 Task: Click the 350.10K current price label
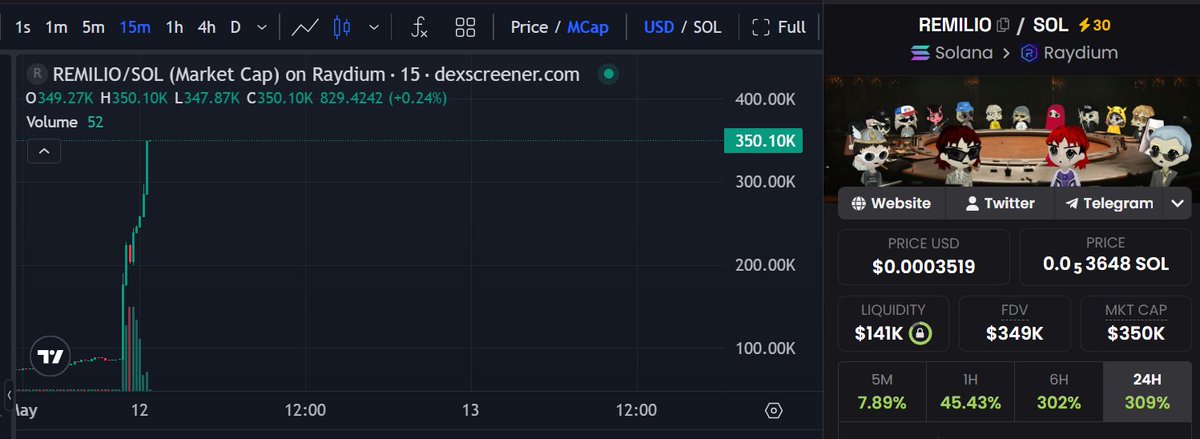pos(765,141)
